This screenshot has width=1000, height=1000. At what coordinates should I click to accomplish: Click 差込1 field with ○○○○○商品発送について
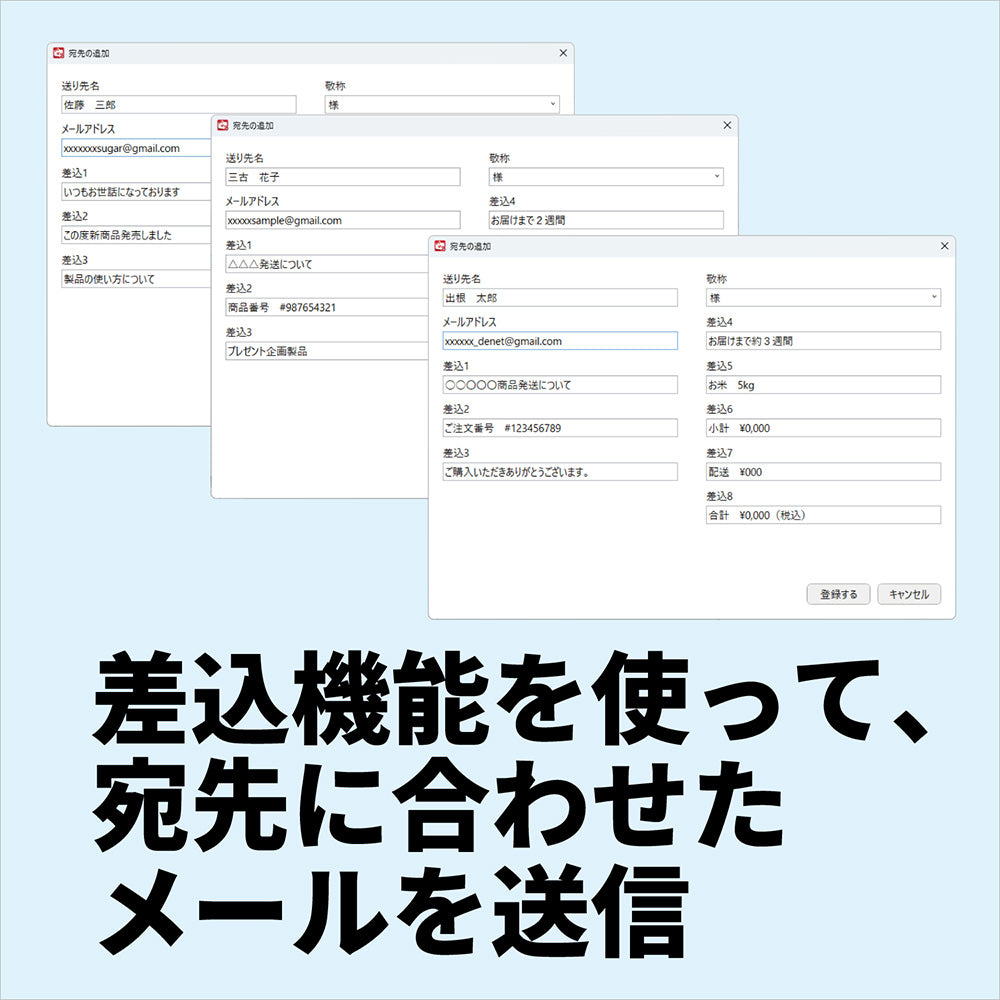click(560, 385)
